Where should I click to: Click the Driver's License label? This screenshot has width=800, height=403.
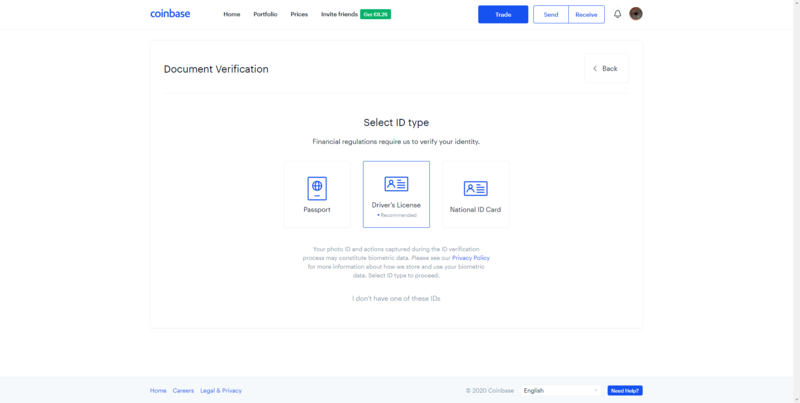tap(396, 205)
